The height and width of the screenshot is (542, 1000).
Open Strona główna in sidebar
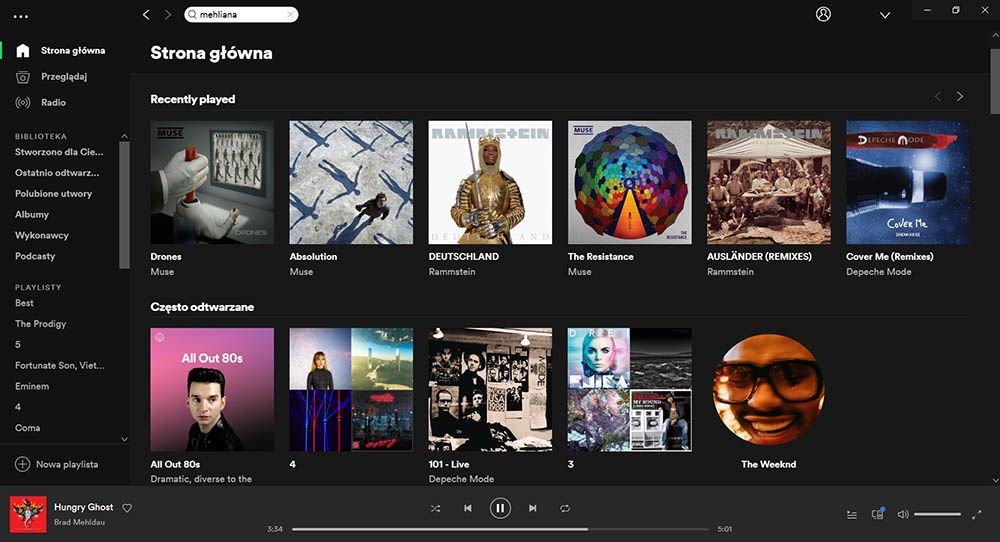point(73,50)
